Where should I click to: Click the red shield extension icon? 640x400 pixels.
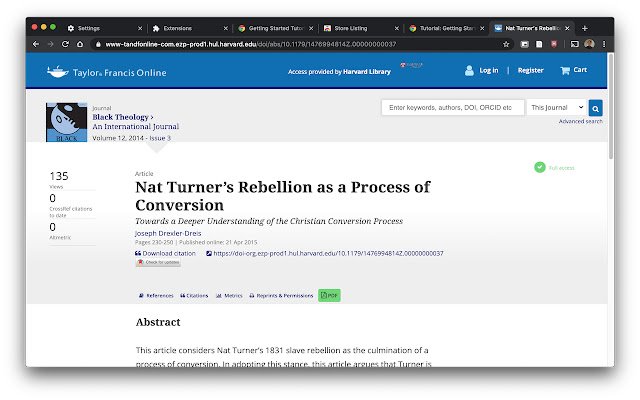coord(554,44)
